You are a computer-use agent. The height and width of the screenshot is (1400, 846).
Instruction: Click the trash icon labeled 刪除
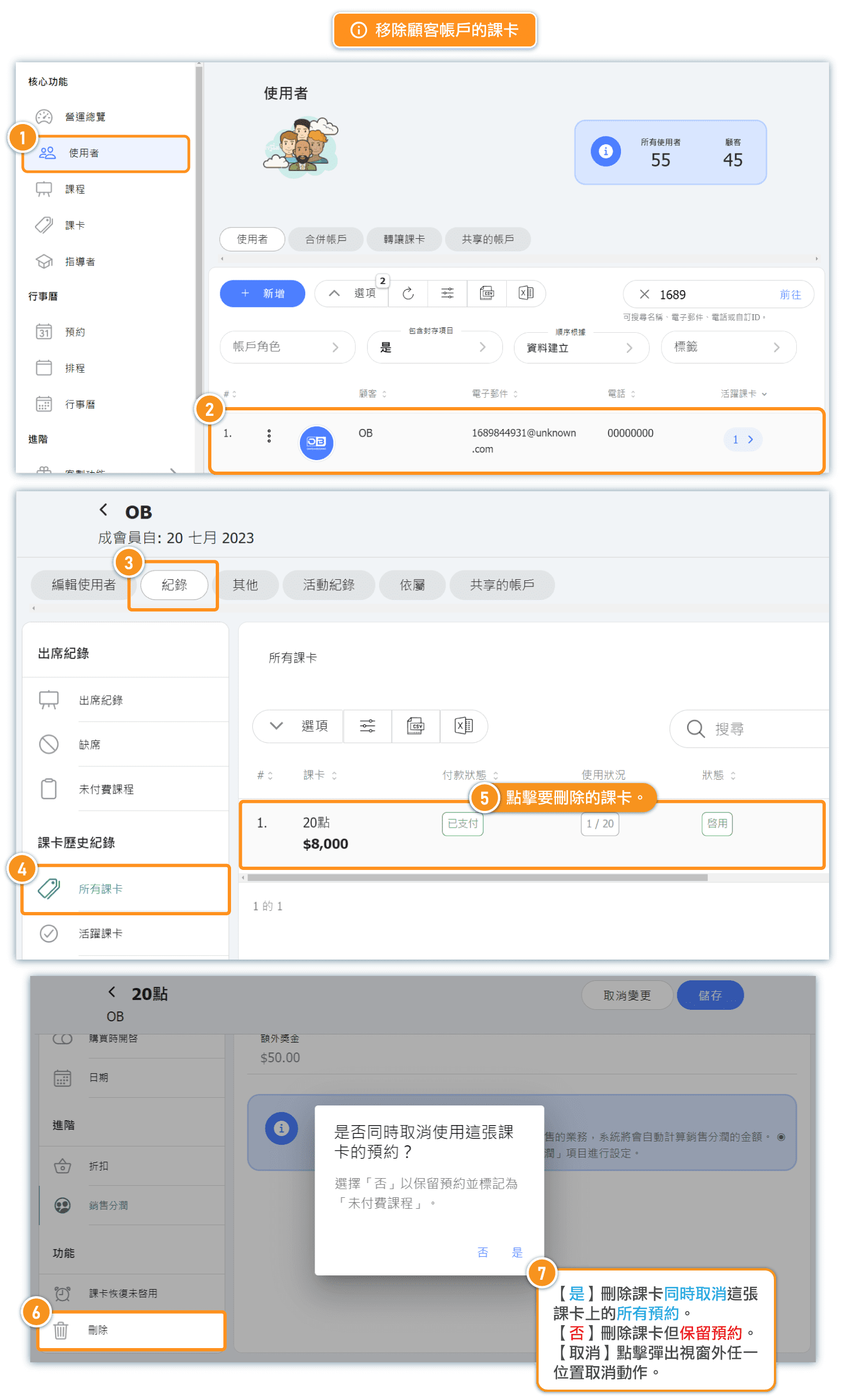(61, 1330)
